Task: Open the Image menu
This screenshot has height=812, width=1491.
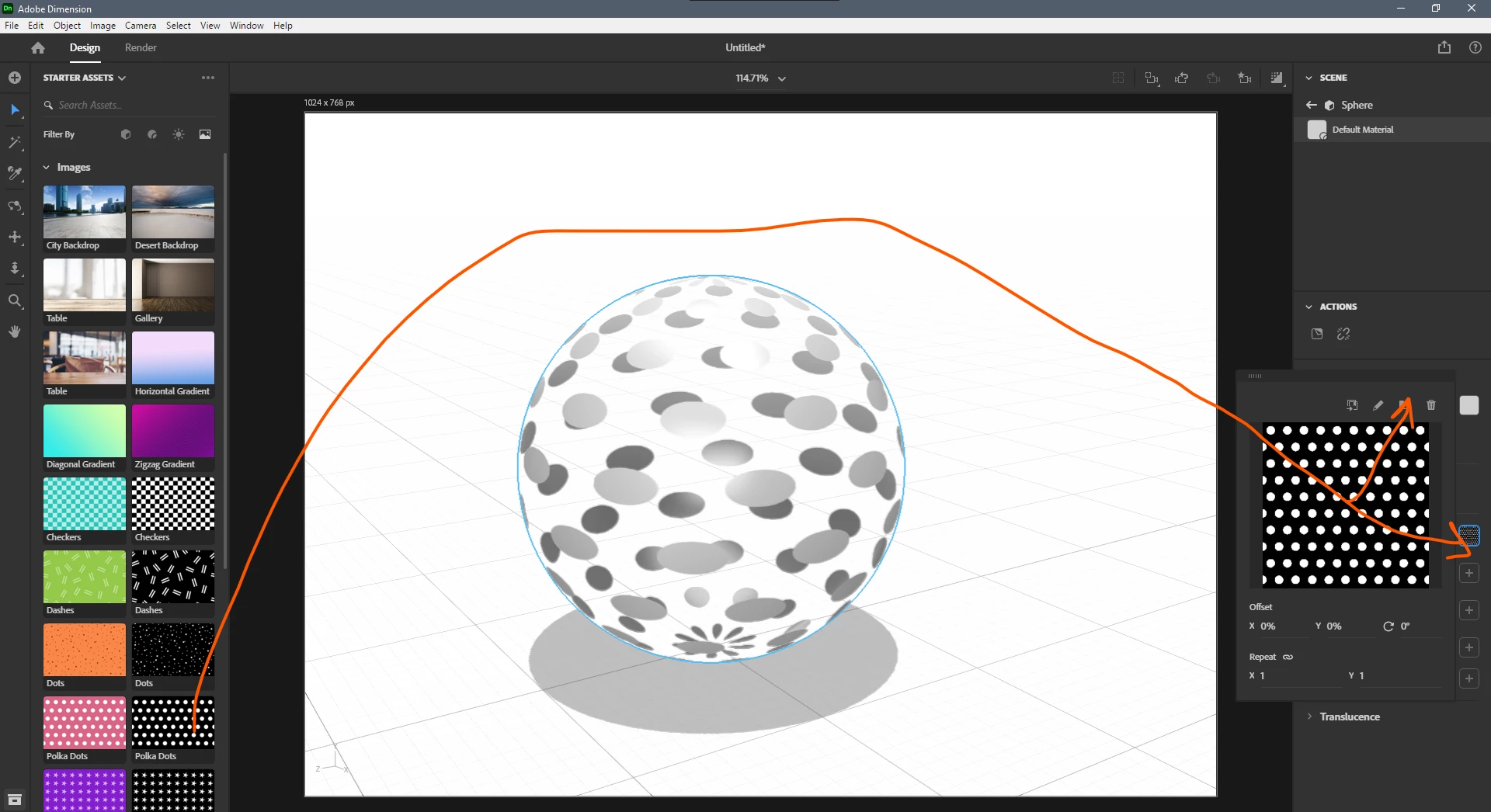Action: (103, 26)
